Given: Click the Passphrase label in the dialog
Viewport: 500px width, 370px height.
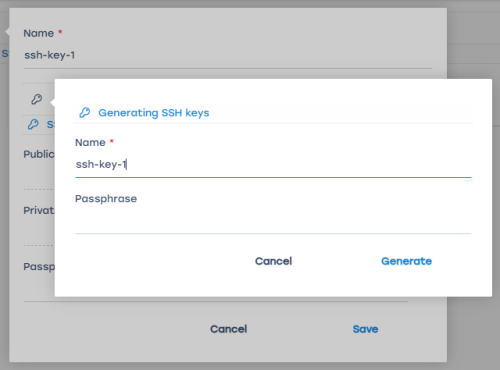Looking at the screenshot, I should coord(106,199).
